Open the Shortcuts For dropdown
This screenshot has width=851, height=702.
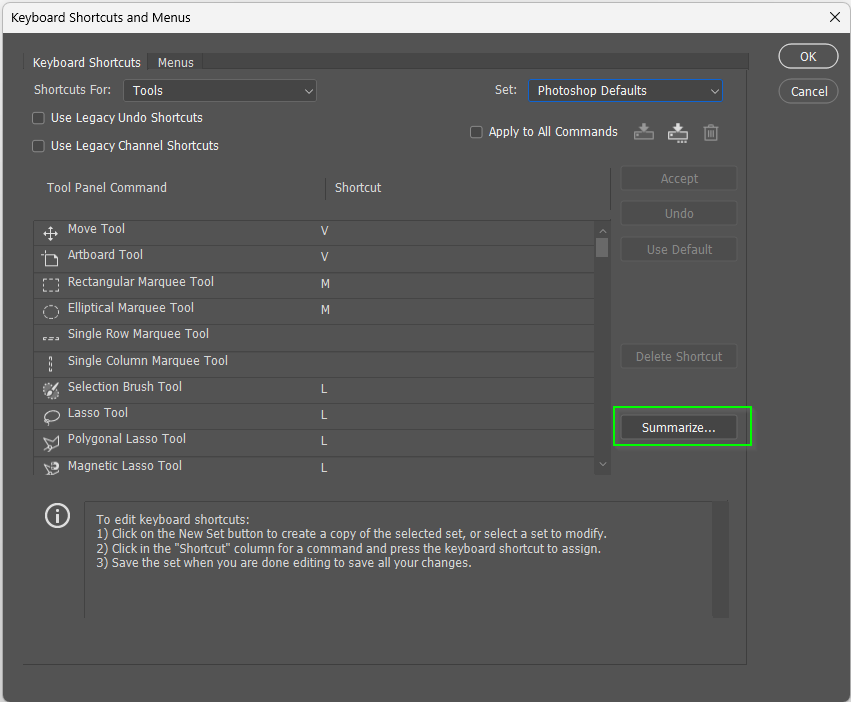[219, 90]
